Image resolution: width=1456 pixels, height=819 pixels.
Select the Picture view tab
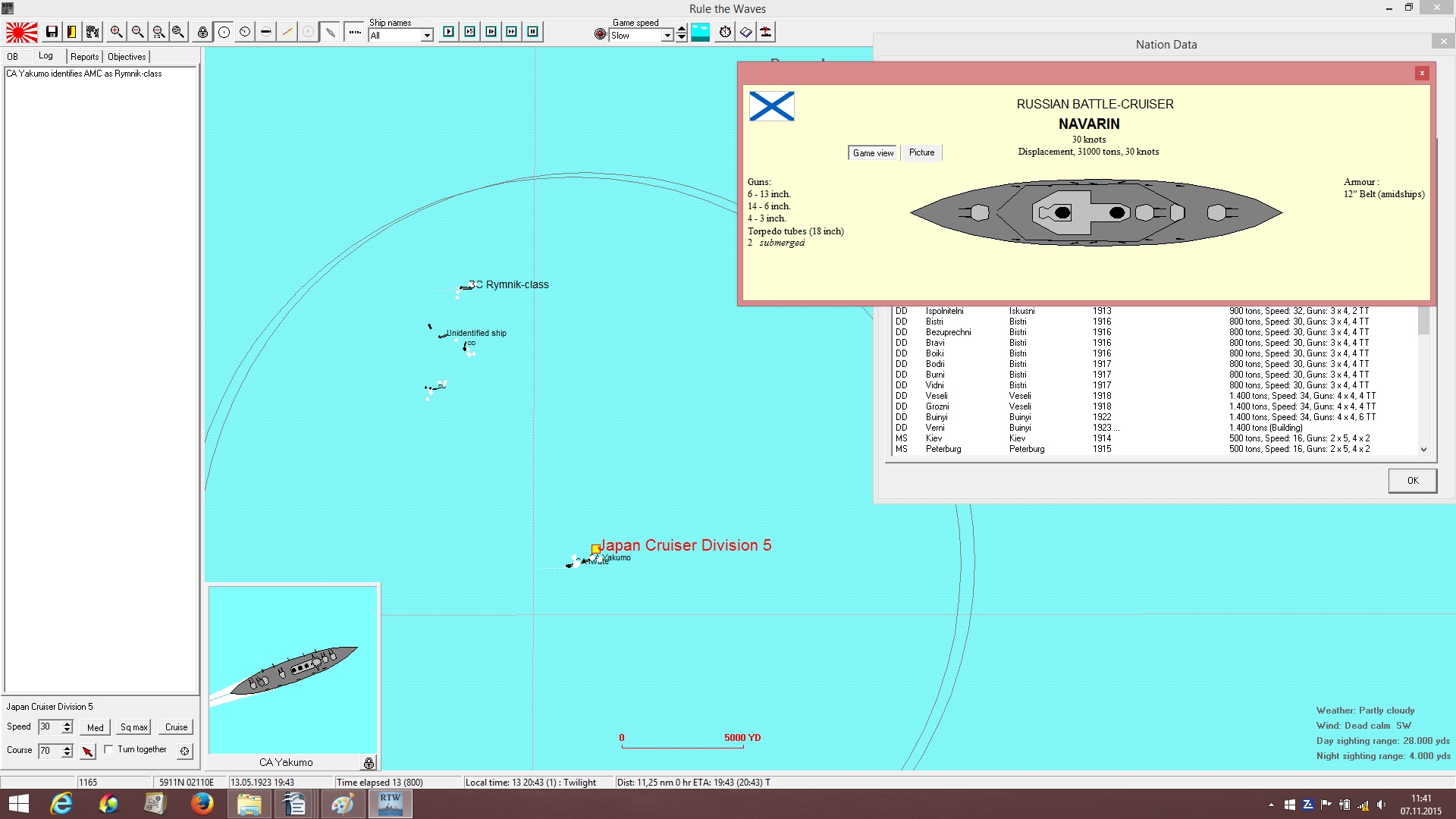[x=921, y=152]
